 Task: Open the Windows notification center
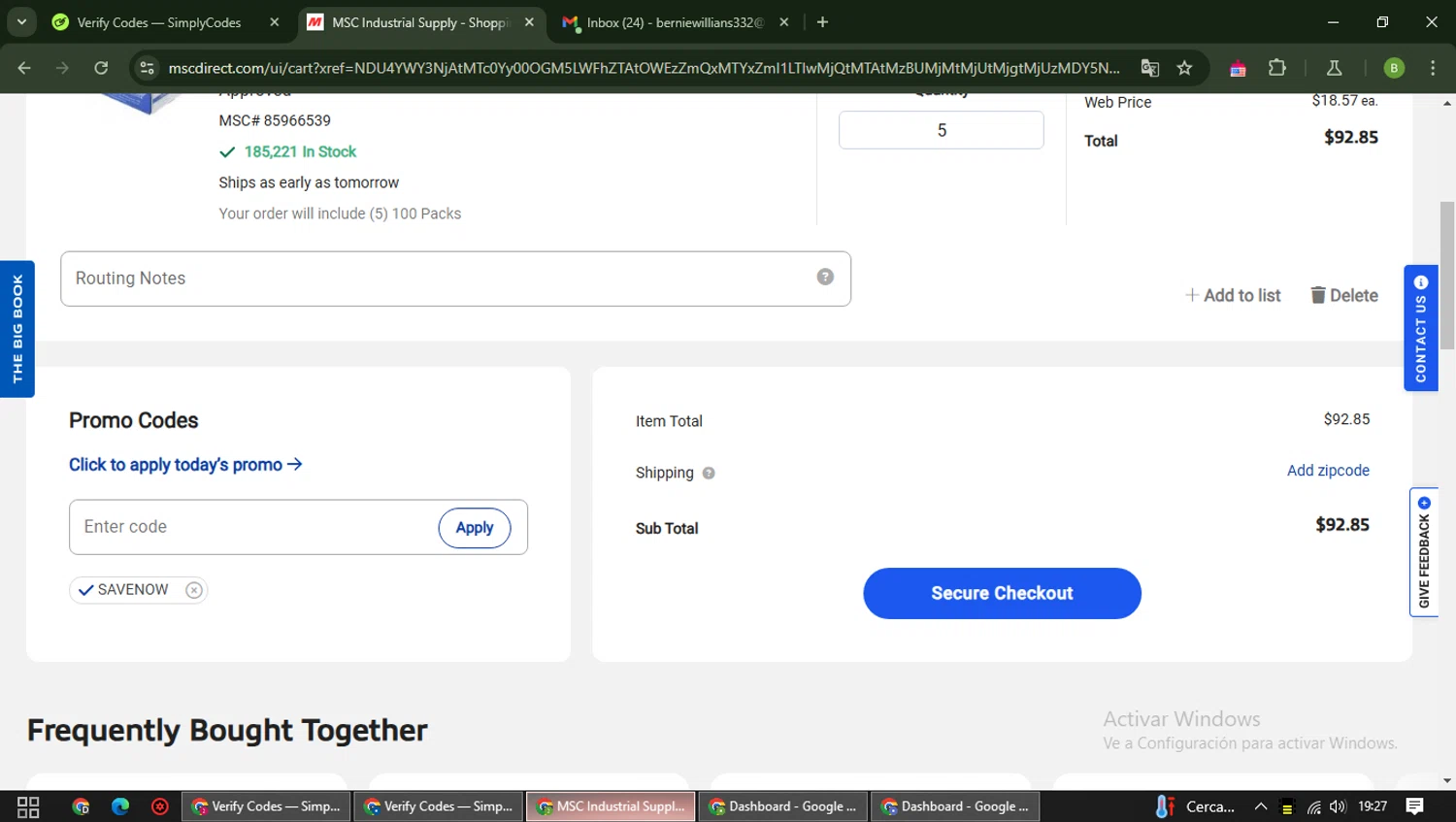point(1415,806)
